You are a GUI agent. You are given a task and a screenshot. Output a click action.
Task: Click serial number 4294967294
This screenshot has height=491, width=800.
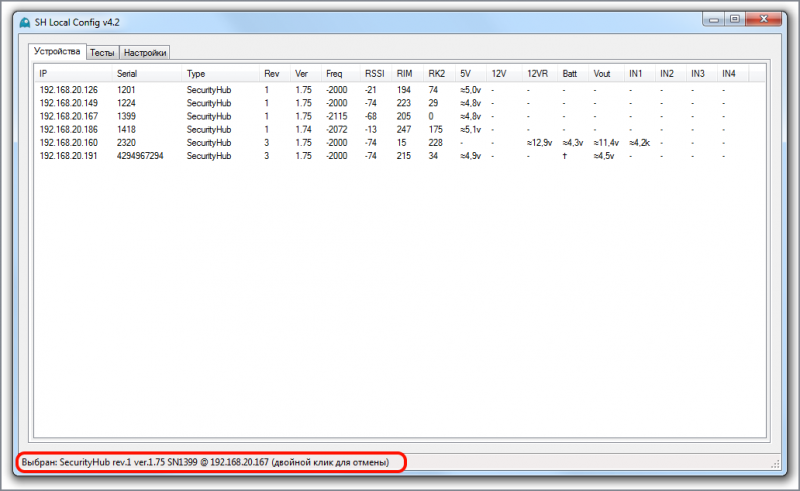tap(140, 156)
